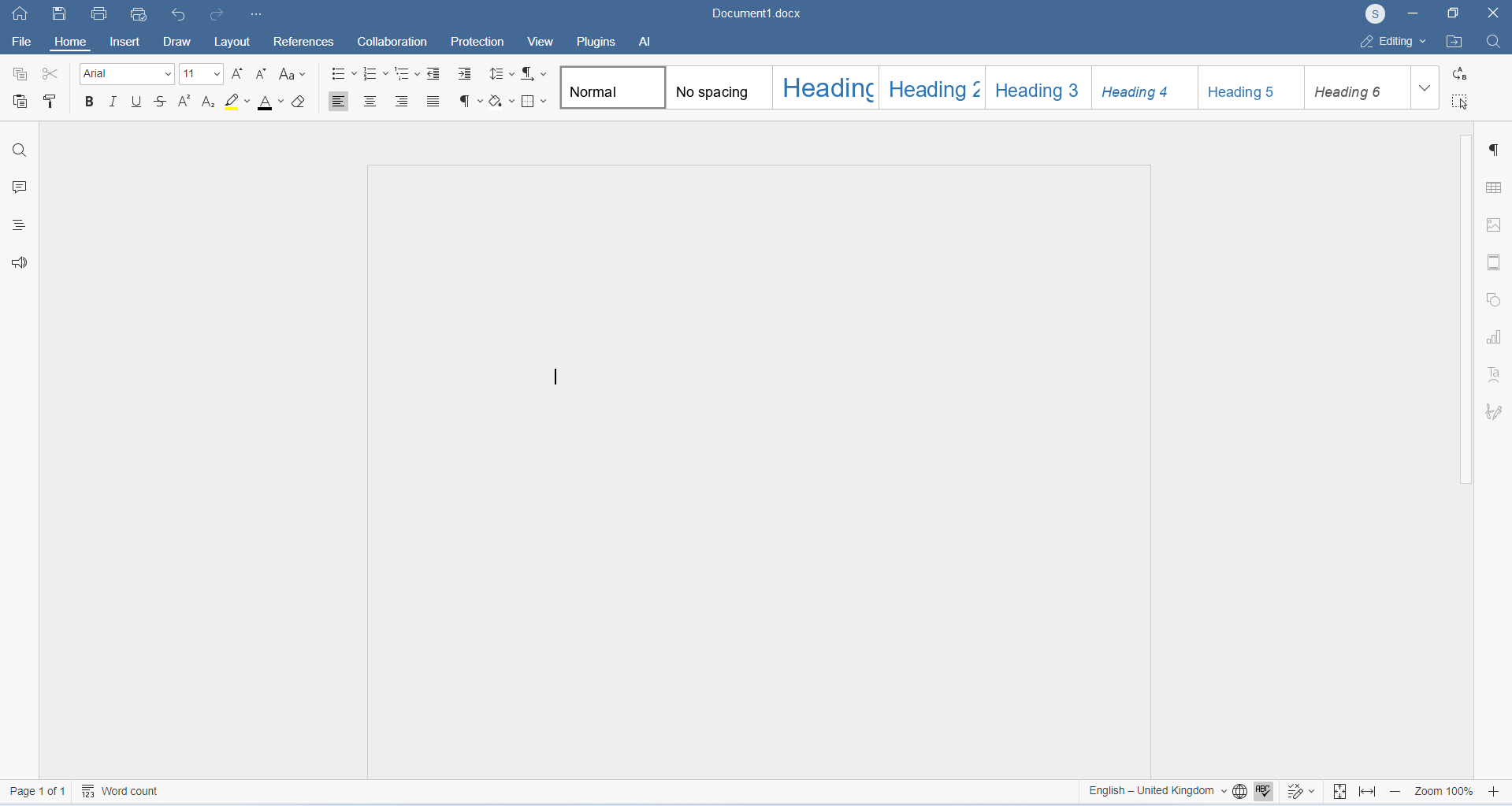
Task: Click the Clear style eraser icon
Action: click(299, 102)
